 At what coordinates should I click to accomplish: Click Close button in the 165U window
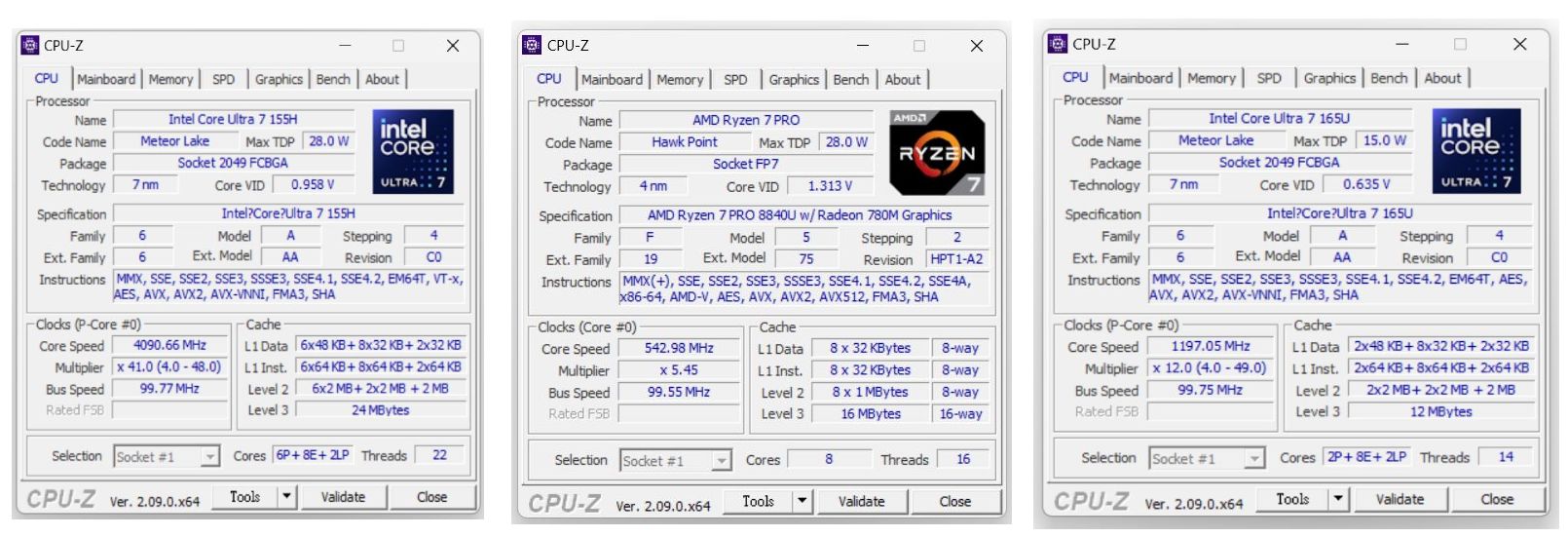point(1497,499)
